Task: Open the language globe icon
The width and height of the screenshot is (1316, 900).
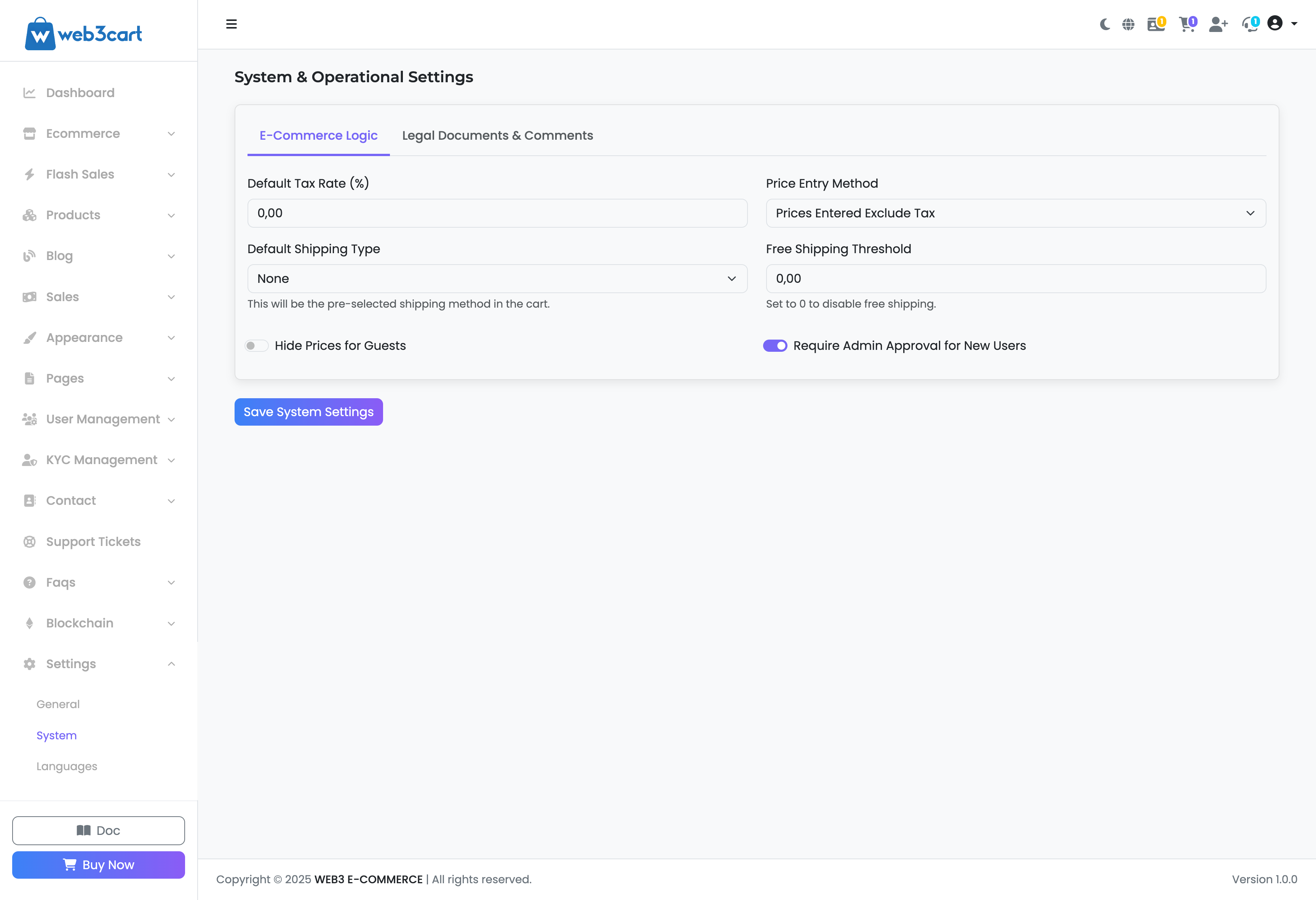Action: 1128,24
